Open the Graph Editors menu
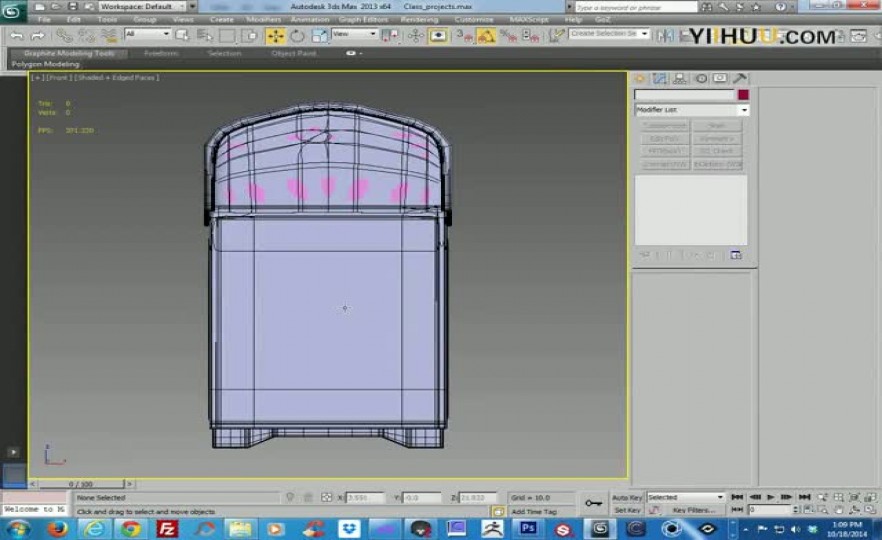Screen dimensions: 882x540 tap(363, 19)
